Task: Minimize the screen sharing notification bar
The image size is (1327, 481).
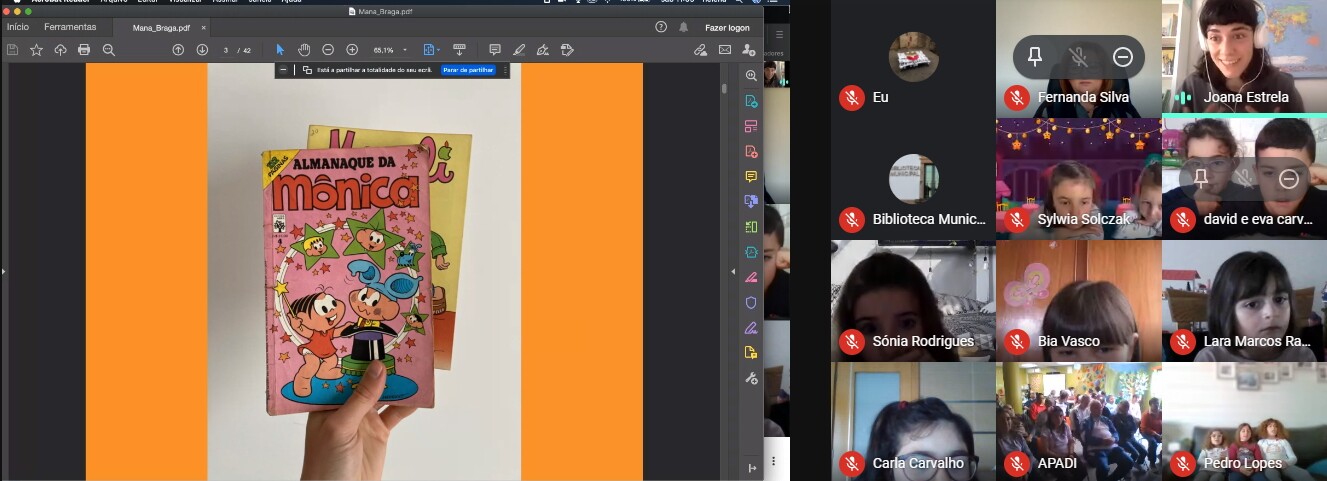Action: (x=283, y=70)
